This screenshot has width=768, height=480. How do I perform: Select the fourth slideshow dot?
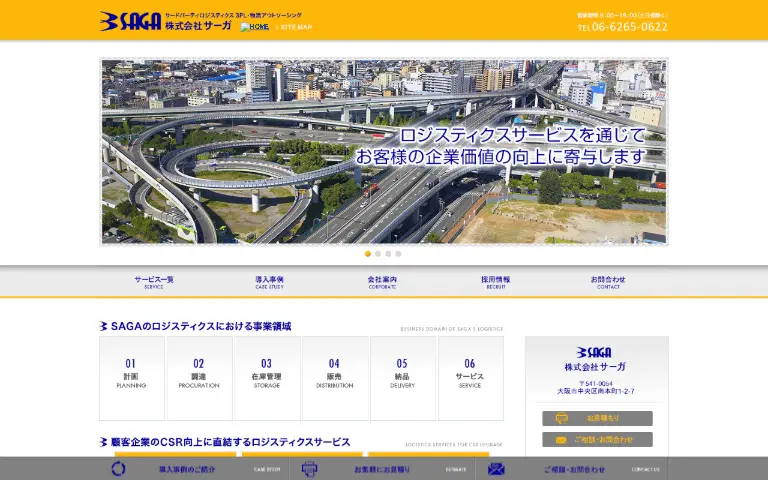click(x=399, y=254)
